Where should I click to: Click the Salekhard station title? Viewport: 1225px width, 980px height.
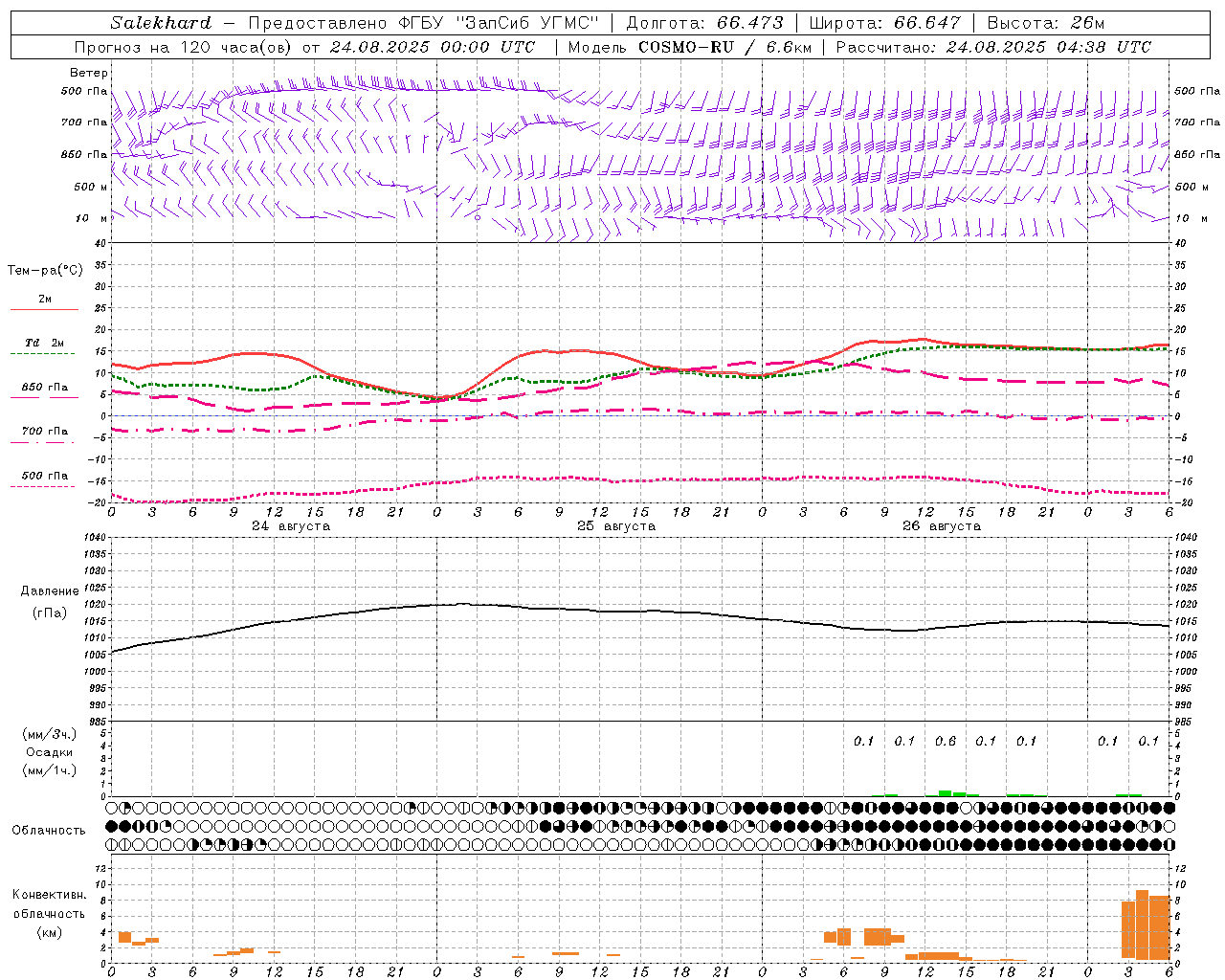[161, 23]
